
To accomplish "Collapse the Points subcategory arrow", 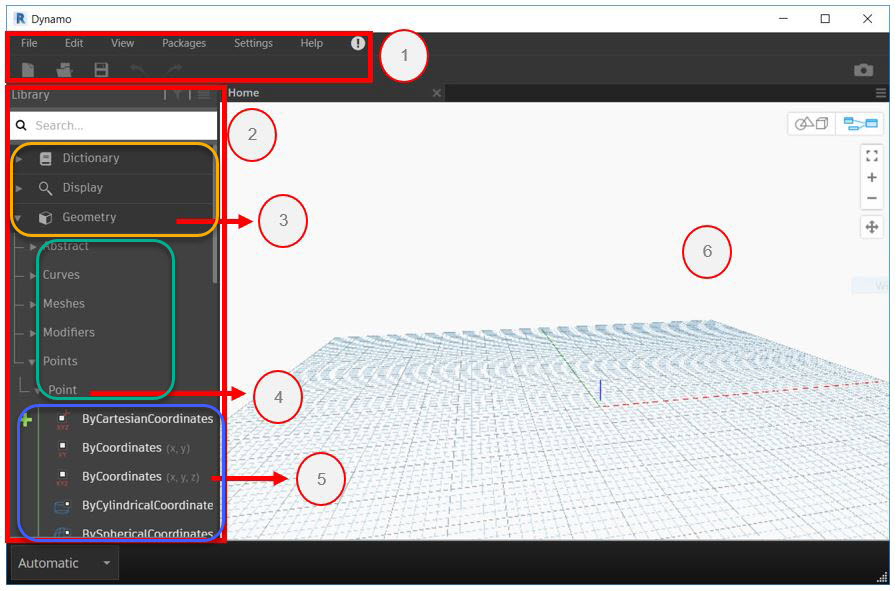I will pyautogui.click(x=33, y=362).
